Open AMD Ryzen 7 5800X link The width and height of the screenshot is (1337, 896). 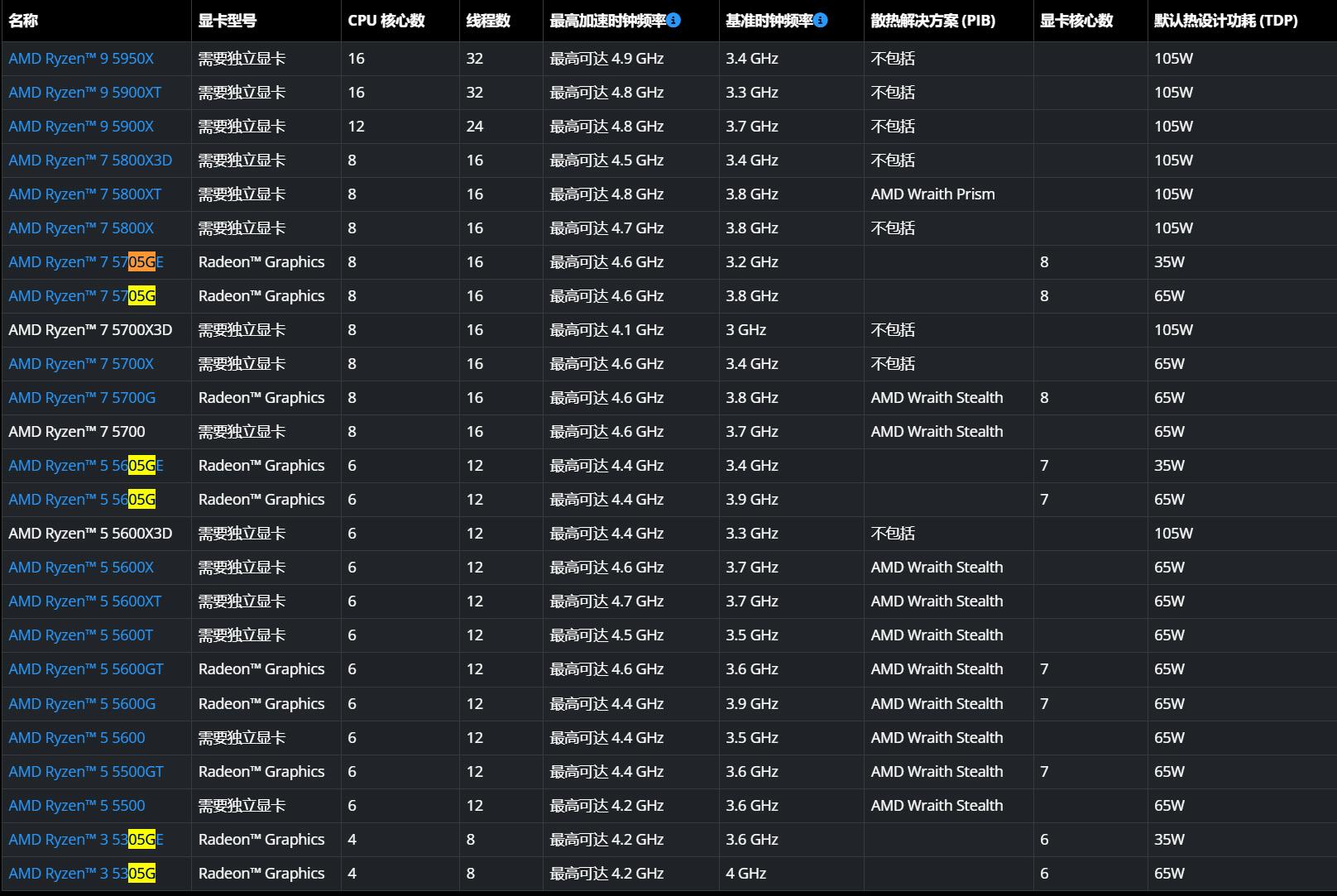(81, 228)
